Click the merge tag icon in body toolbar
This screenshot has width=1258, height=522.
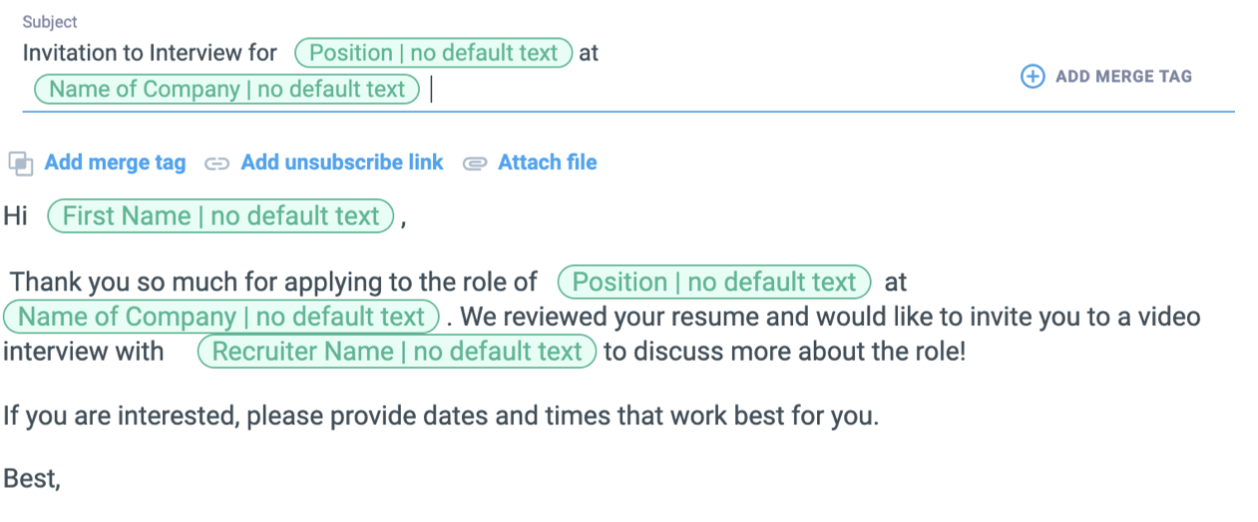point(20,163)
